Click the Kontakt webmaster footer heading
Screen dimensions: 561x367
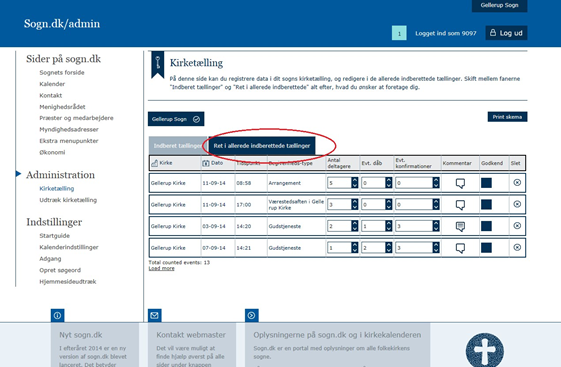[x=191, y=335]
